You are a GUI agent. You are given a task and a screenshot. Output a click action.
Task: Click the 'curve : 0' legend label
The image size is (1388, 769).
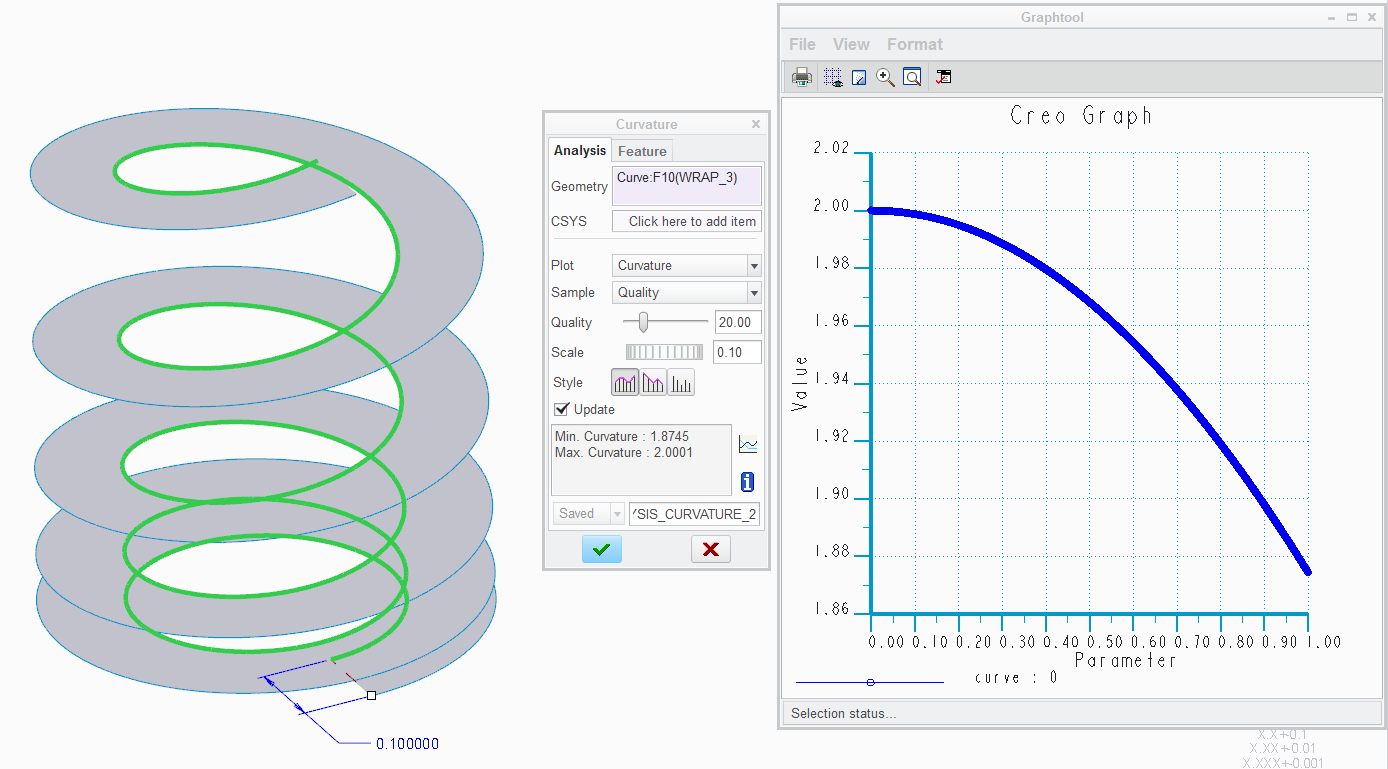[1016, 678]
